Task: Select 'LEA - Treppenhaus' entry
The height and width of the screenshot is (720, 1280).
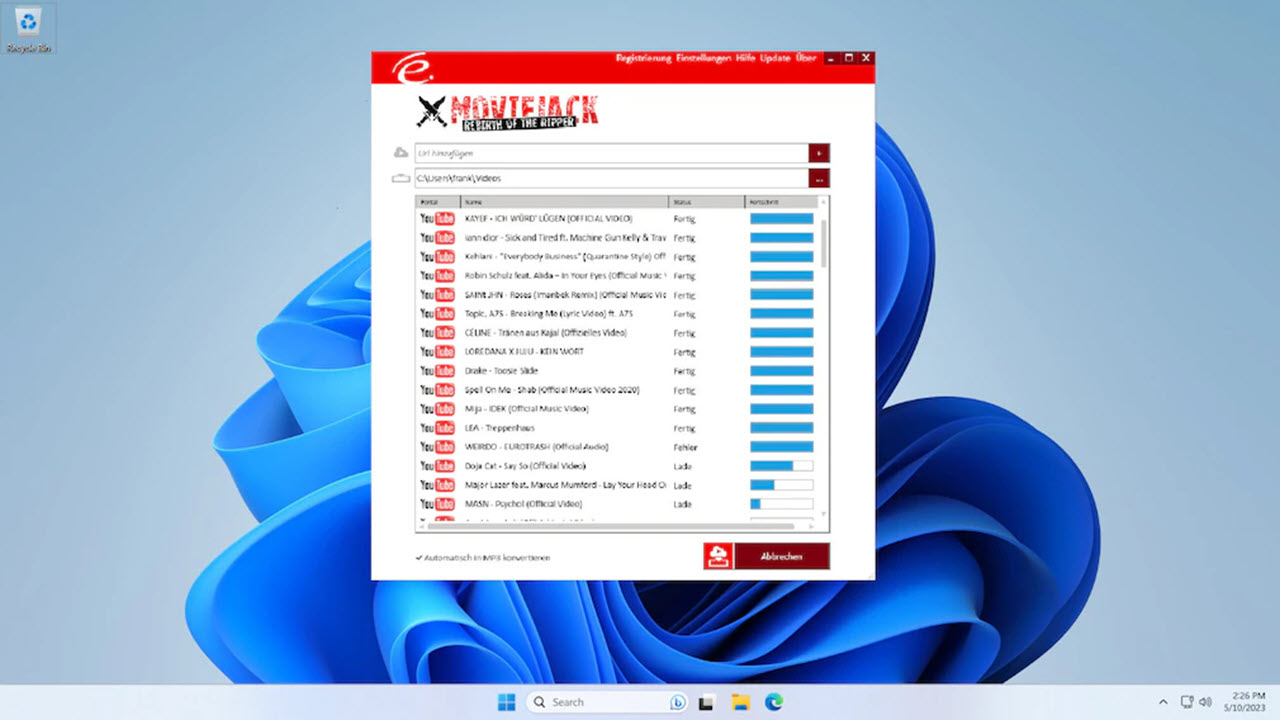Action: [x=500, y=428]
